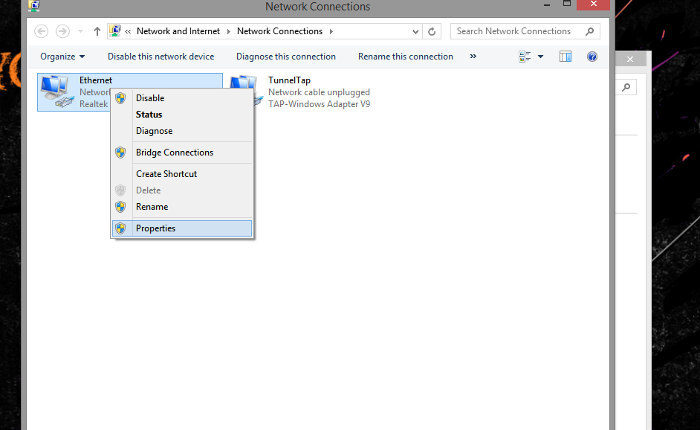Open the address bar history dropdown

click(415, 32)
